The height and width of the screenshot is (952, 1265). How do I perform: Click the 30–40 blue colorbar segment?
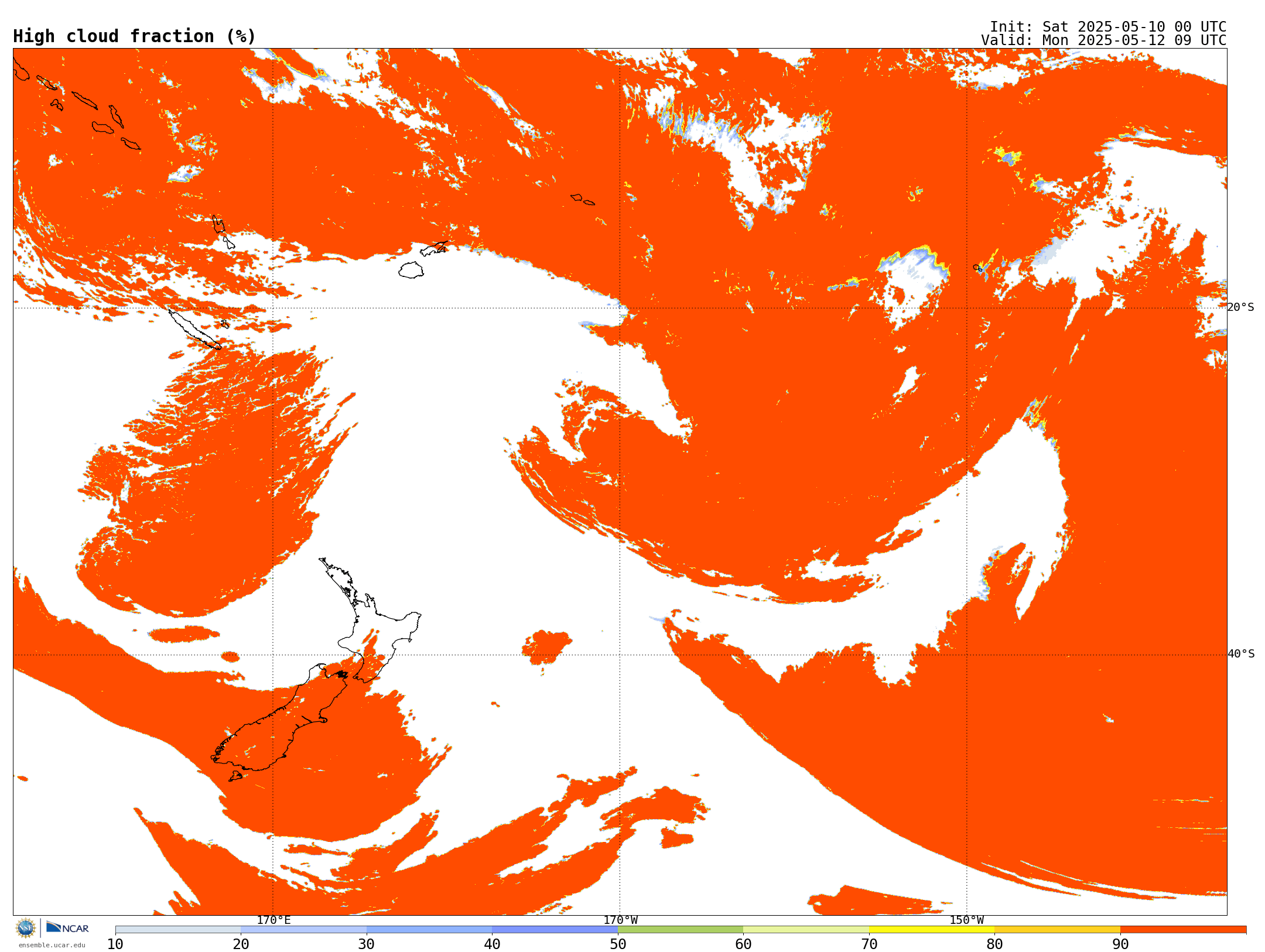(x=429, y=930)
